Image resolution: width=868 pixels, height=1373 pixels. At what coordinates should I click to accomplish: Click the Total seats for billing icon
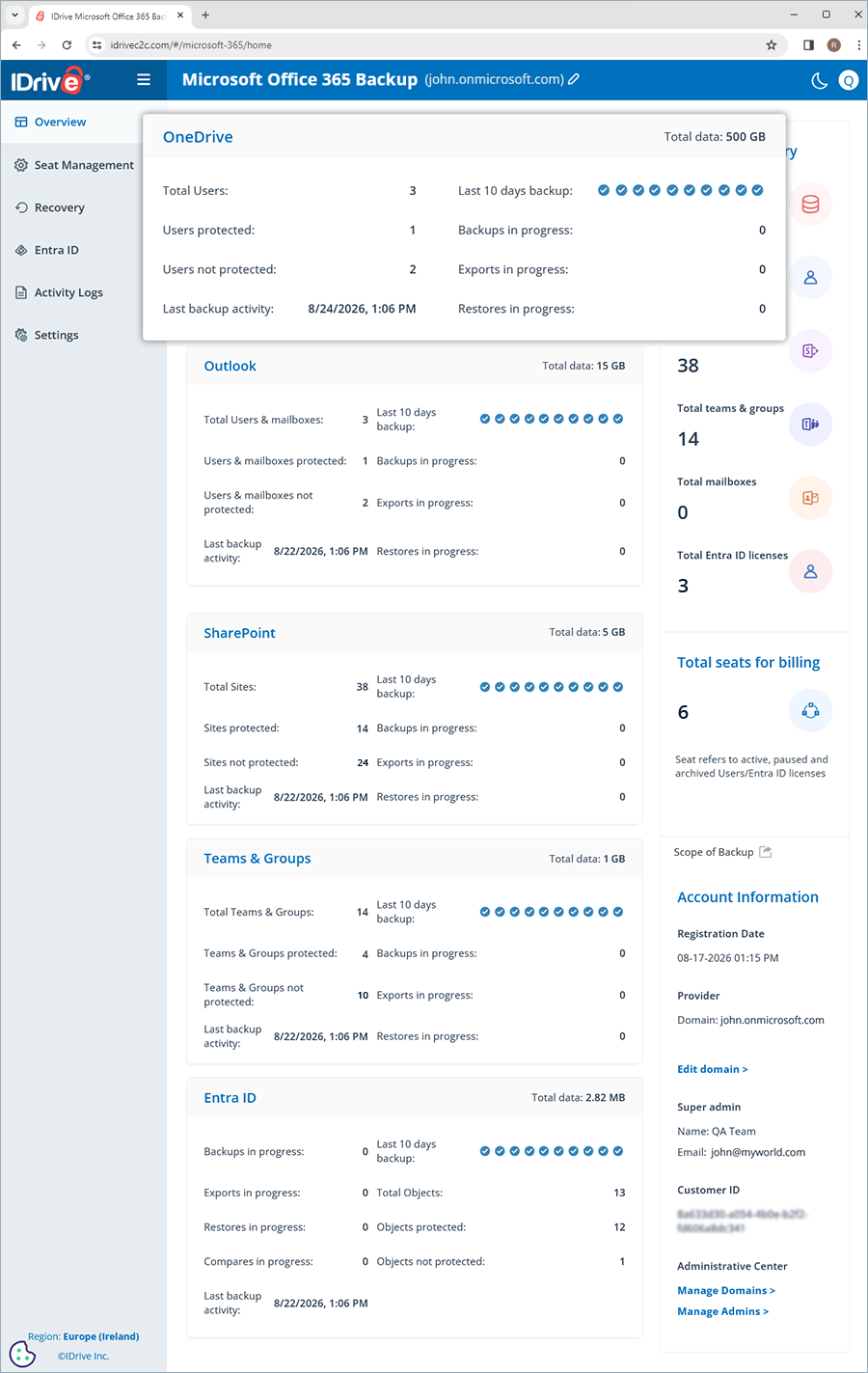pos(810,711)
